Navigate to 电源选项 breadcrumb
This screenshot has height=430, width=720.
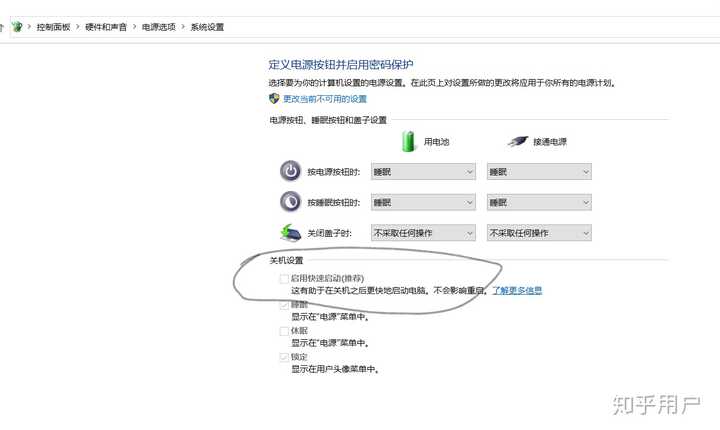159,27
